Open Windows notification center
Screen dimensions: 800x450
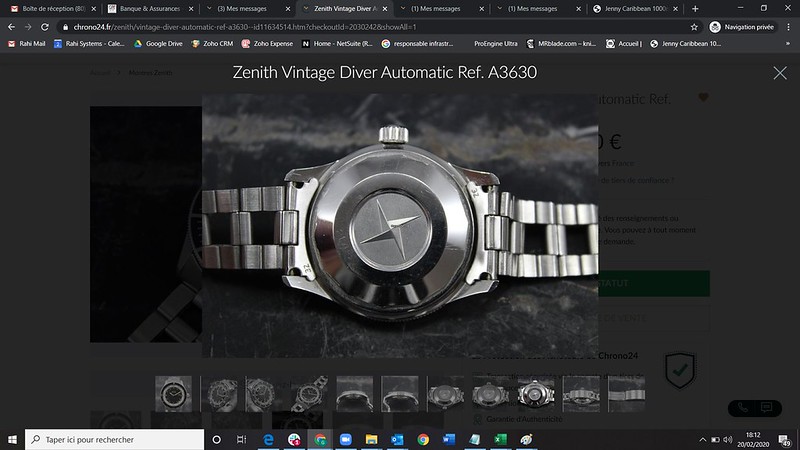pos(785,439)
